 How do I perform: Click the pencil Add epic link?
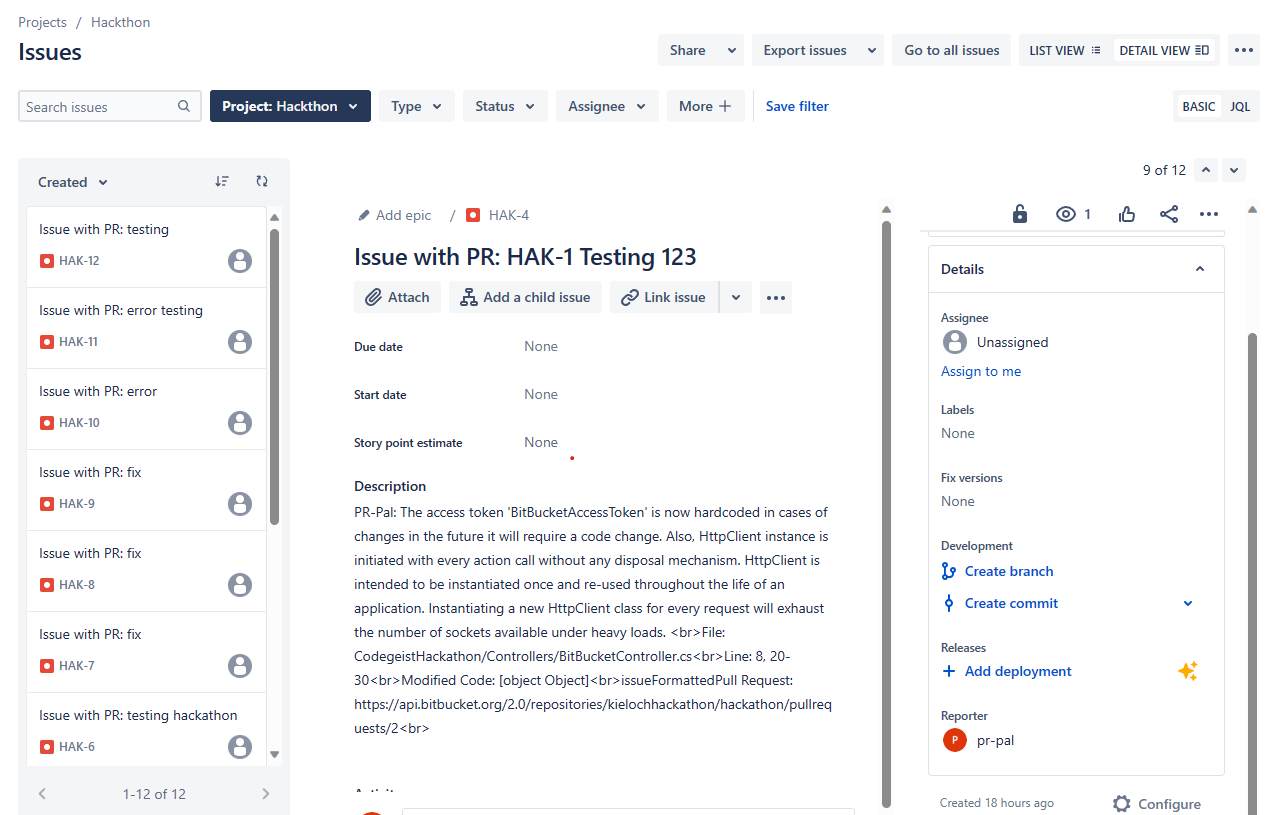[x=395, y=215]
